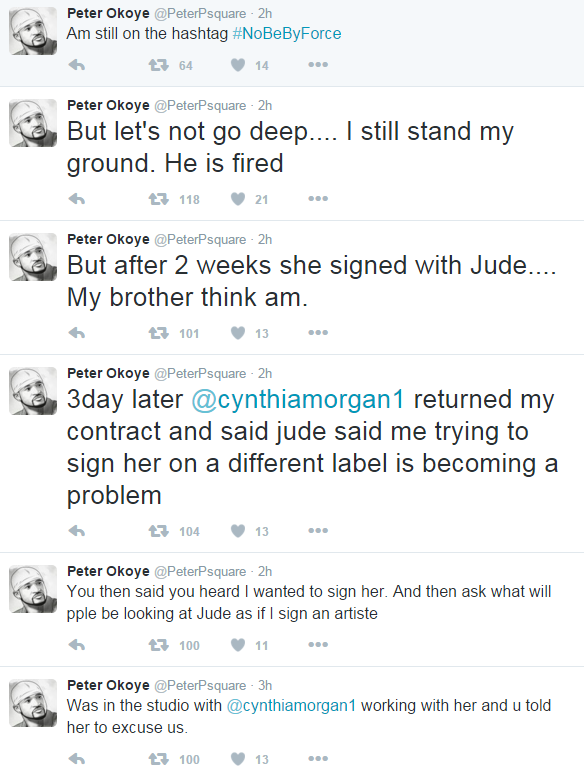The width and height of the screenshot is (584, 770).
Task: Reply to the '3day later' contract tweet
Action: coord(77,531)
